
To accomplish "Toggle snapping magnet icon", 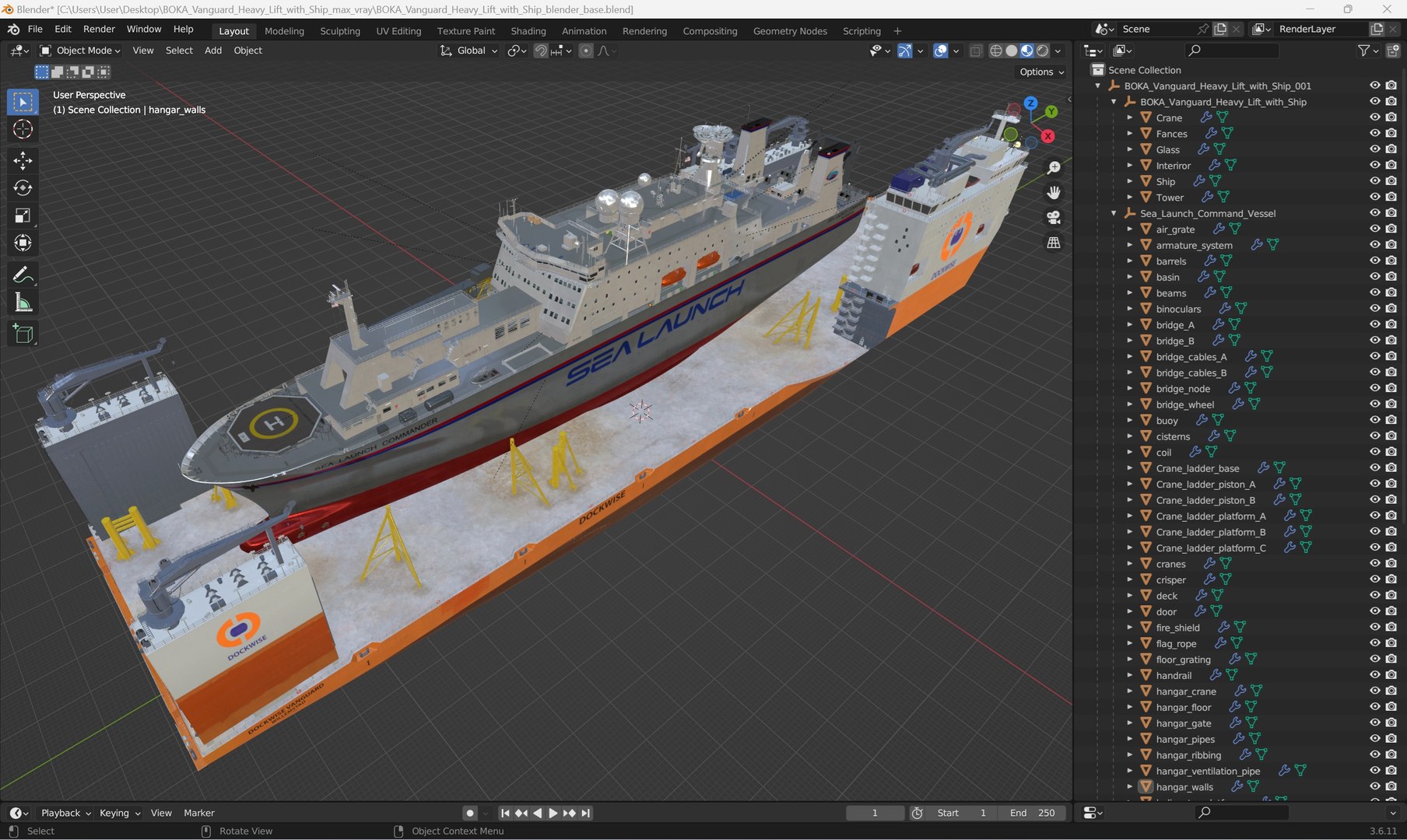I will [540, 51].
